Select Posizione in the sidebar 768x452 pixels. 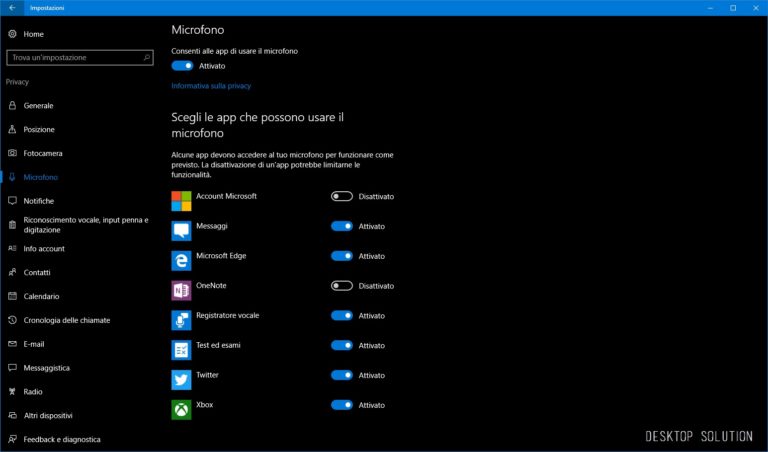pos(39,129)
